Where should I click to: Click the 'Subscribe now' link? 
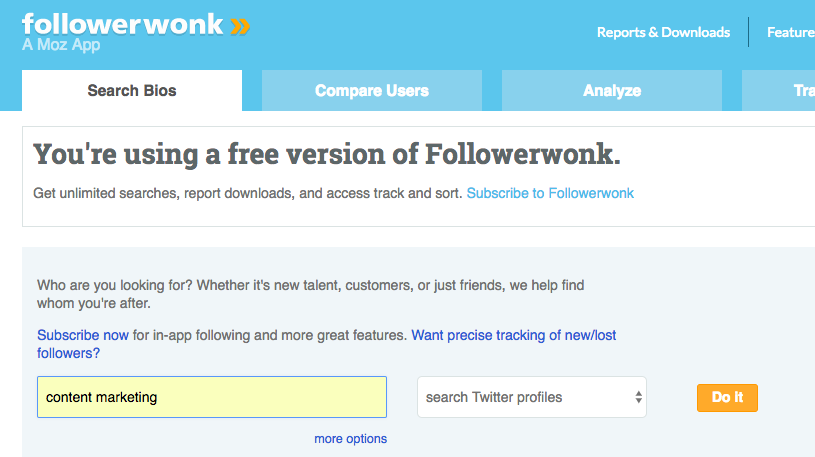click(83, 335)
